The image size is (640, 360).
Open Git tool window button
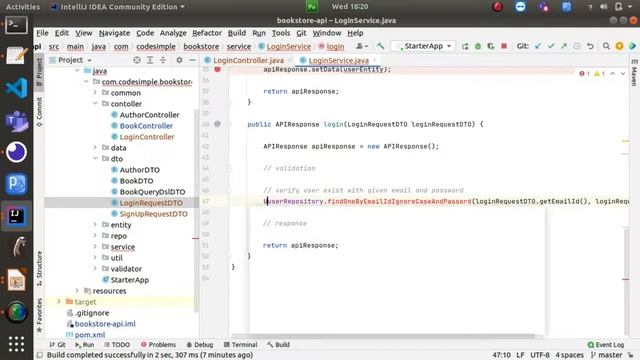[x=58, y=344]
